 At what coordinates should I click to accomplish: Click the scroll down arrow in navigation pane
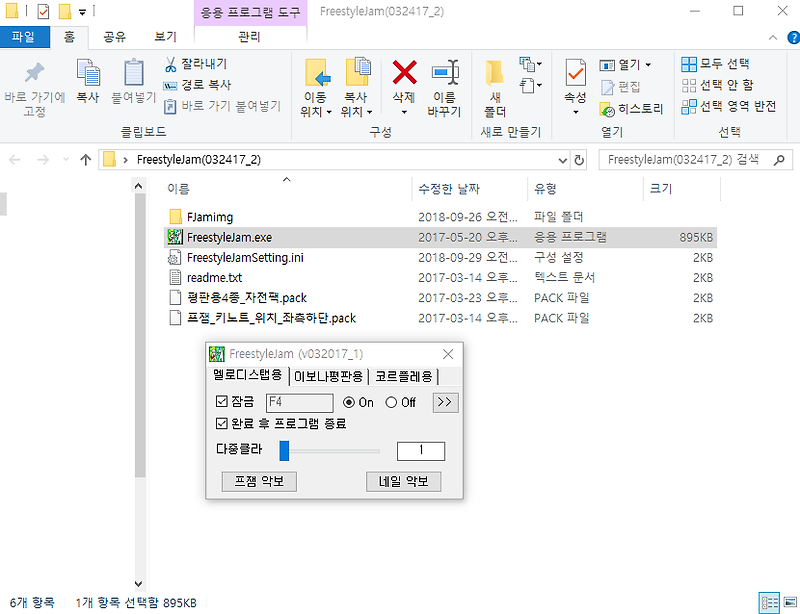139,583
